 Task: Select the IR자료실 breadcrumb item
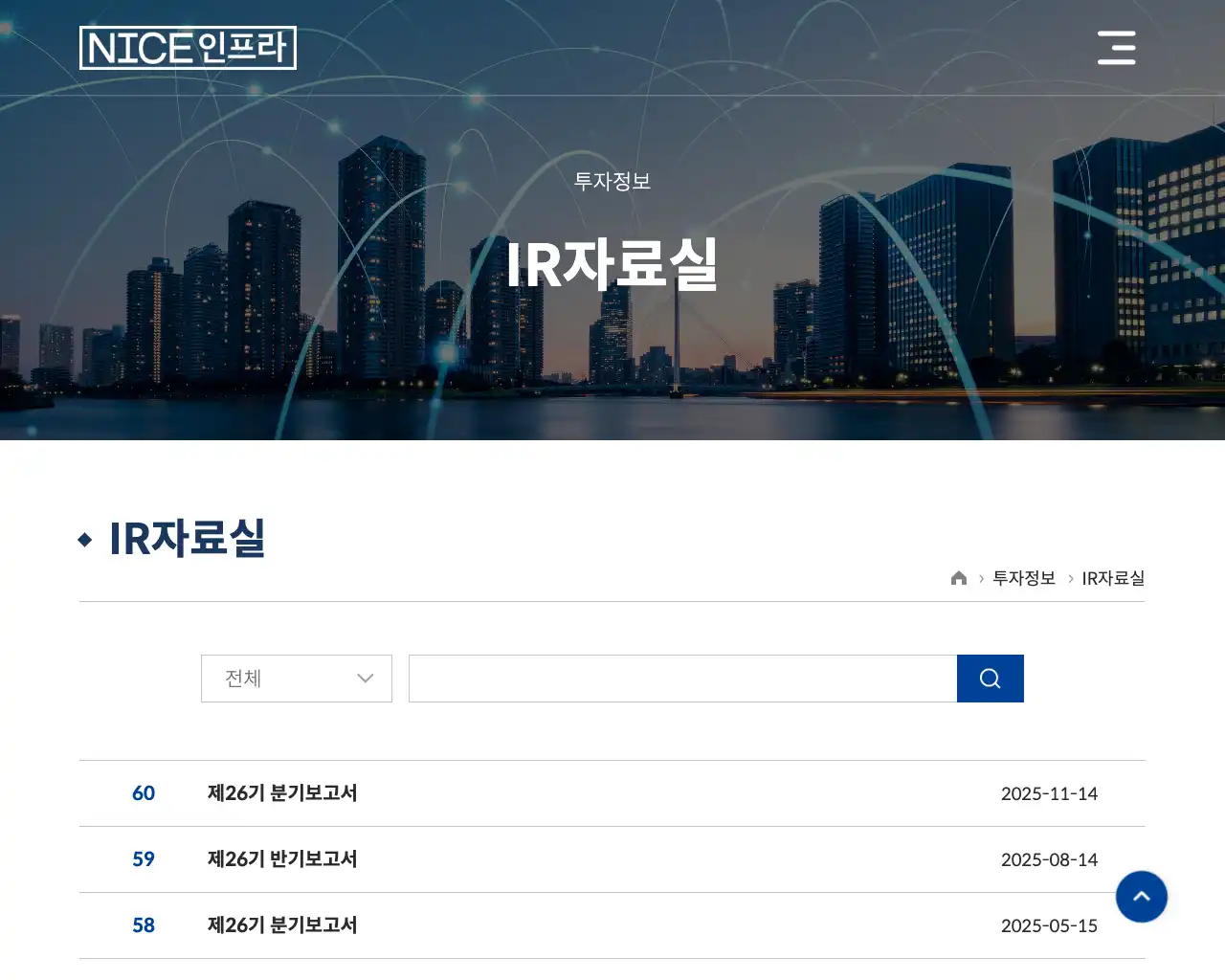tap(1112, 578)
